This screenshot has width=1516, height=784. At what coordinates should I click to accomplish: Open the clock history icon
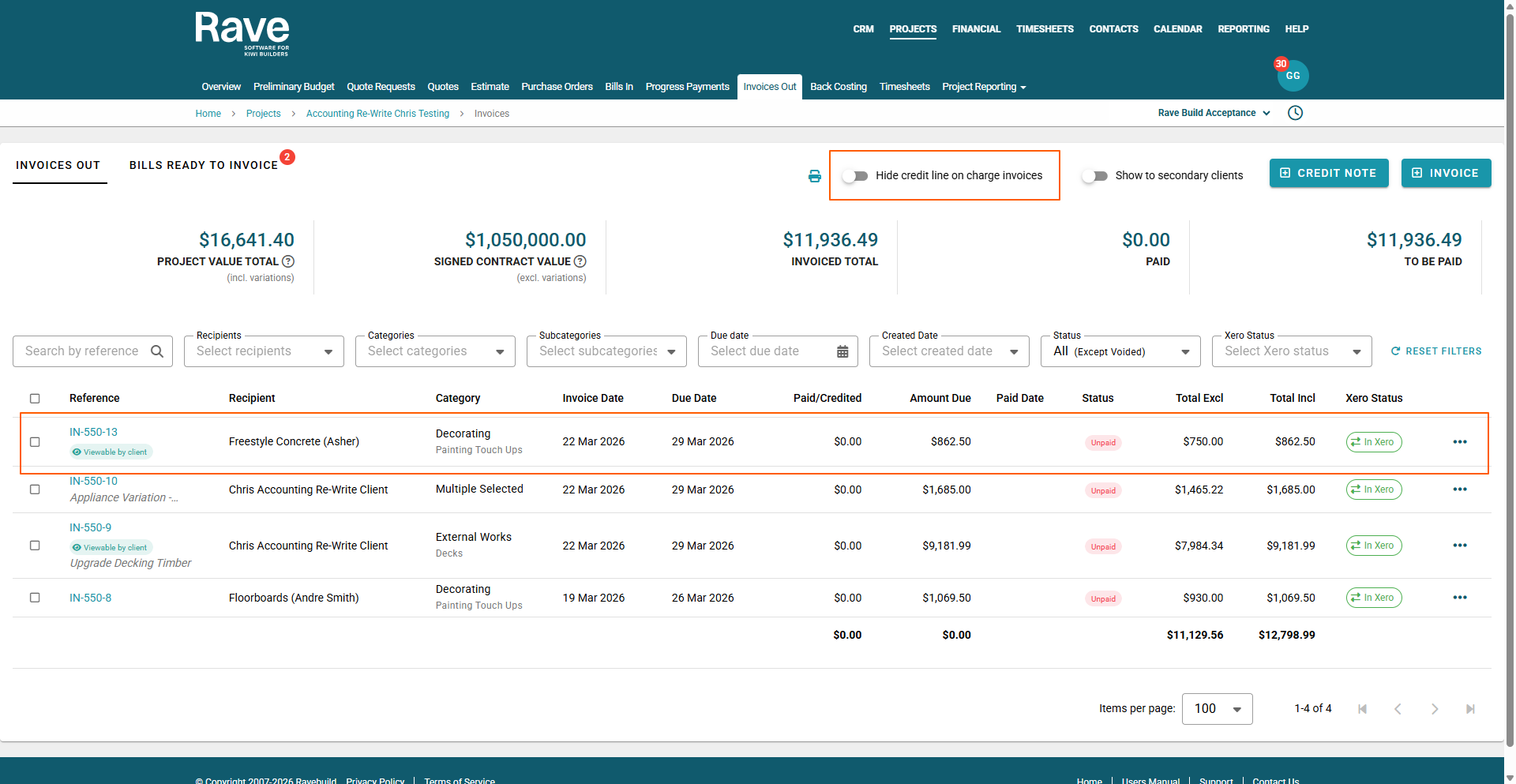(x=1295, y=113)
